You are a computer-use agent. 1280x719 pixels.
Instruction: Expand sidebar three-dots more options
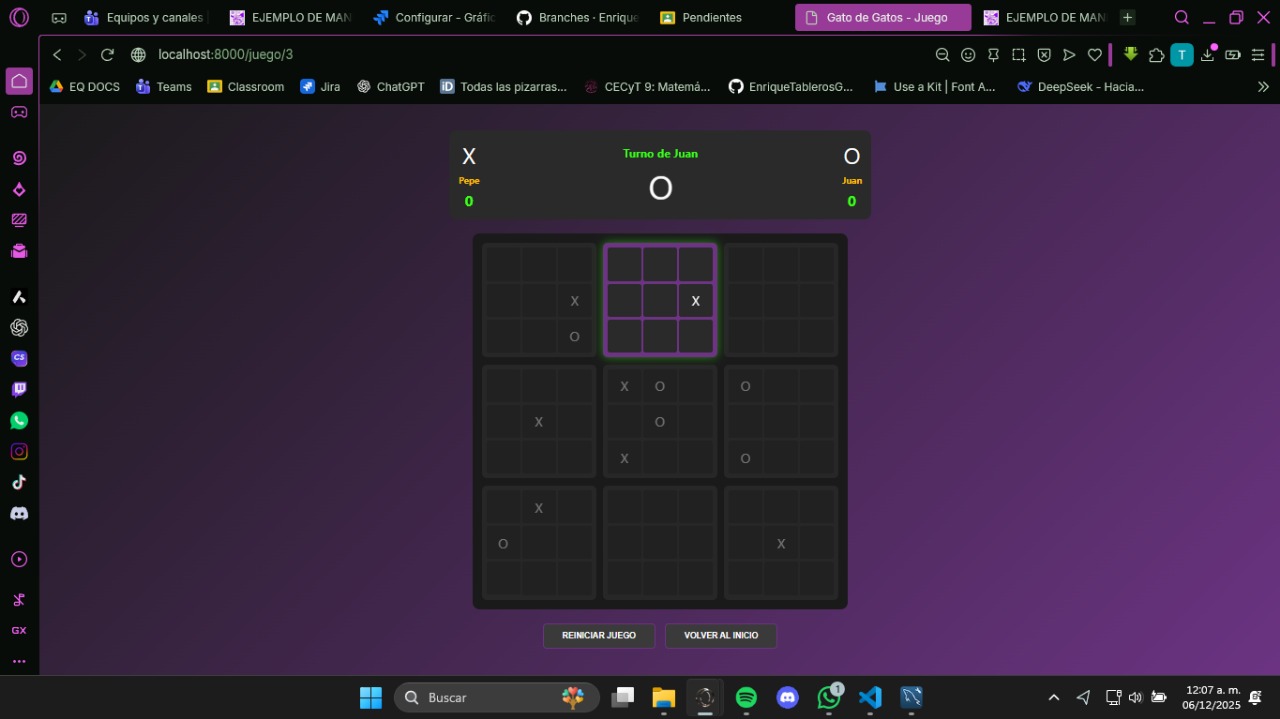point(19,661)
